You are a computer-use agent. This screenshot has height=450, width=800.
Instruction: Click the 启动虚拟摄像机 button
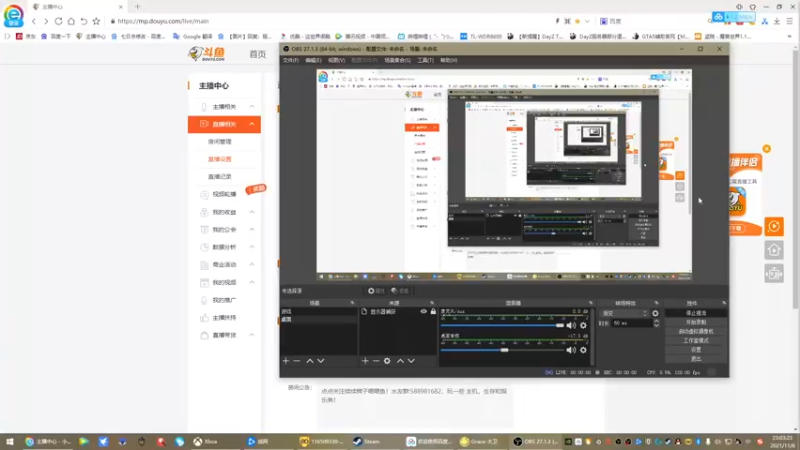(x=696, y=331)
